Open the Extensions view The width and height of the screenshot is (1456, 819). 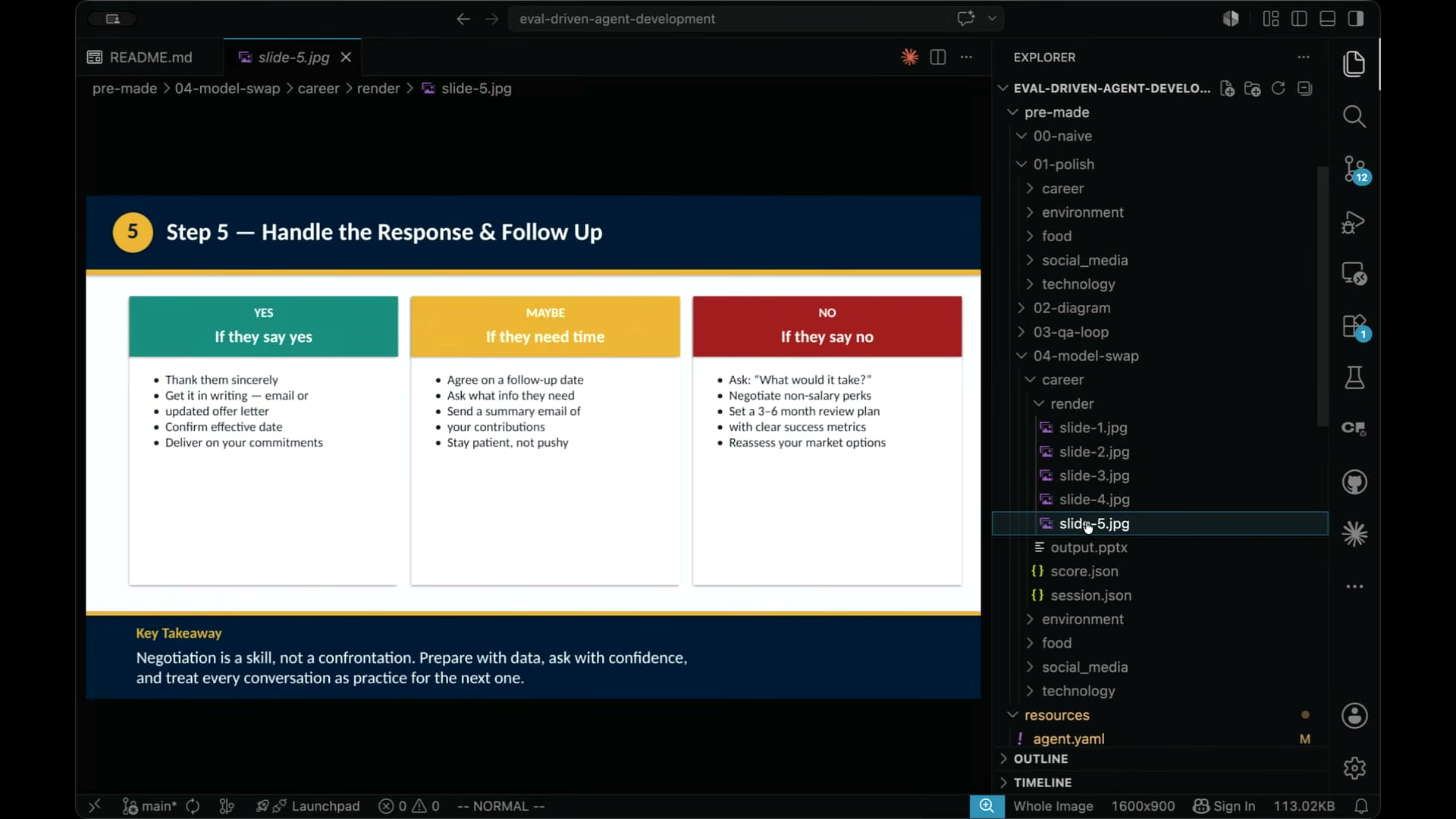coord(1354,327)
